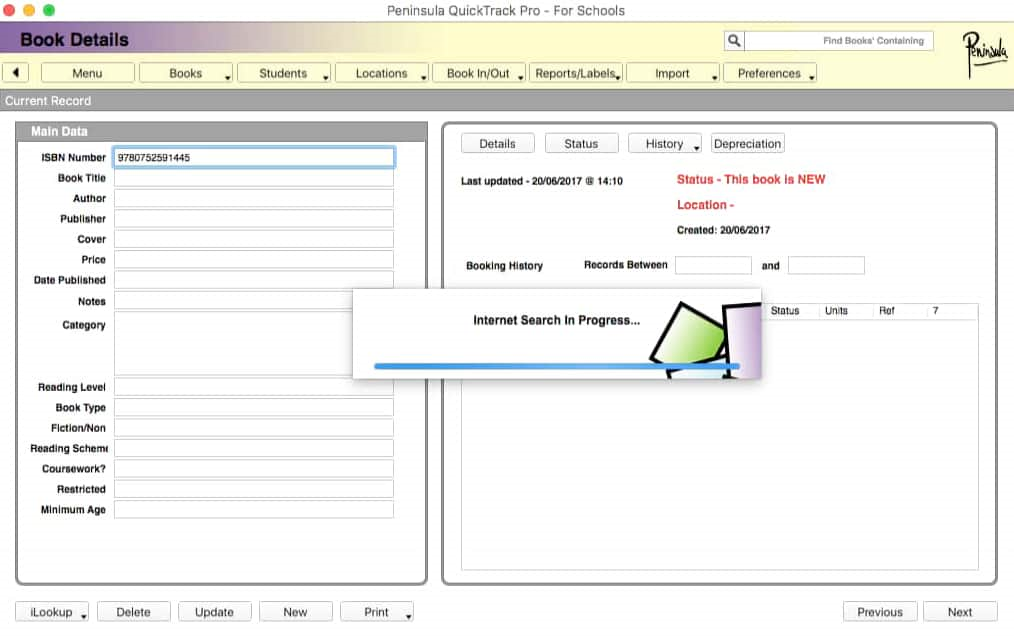Click the 'Current Record' header bar text
The width and height of the screenshot is (1014, 636).
(x=49, y=101)
